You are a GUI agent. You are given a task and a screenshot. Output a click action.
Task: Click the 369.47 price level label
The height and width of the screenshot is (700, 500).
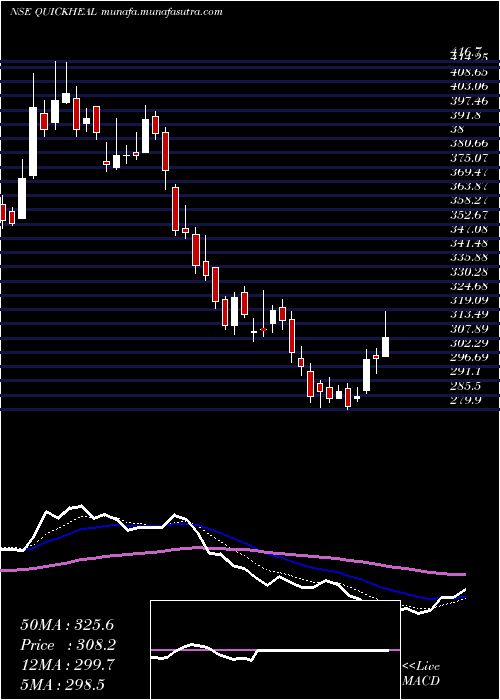470,172
